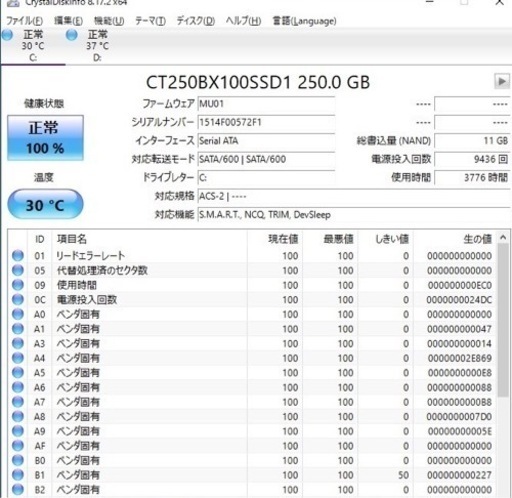Screen dimensions: 512x498
Task: Select the C: drive tab at 30 °C
Action: (x=33, y=46)
